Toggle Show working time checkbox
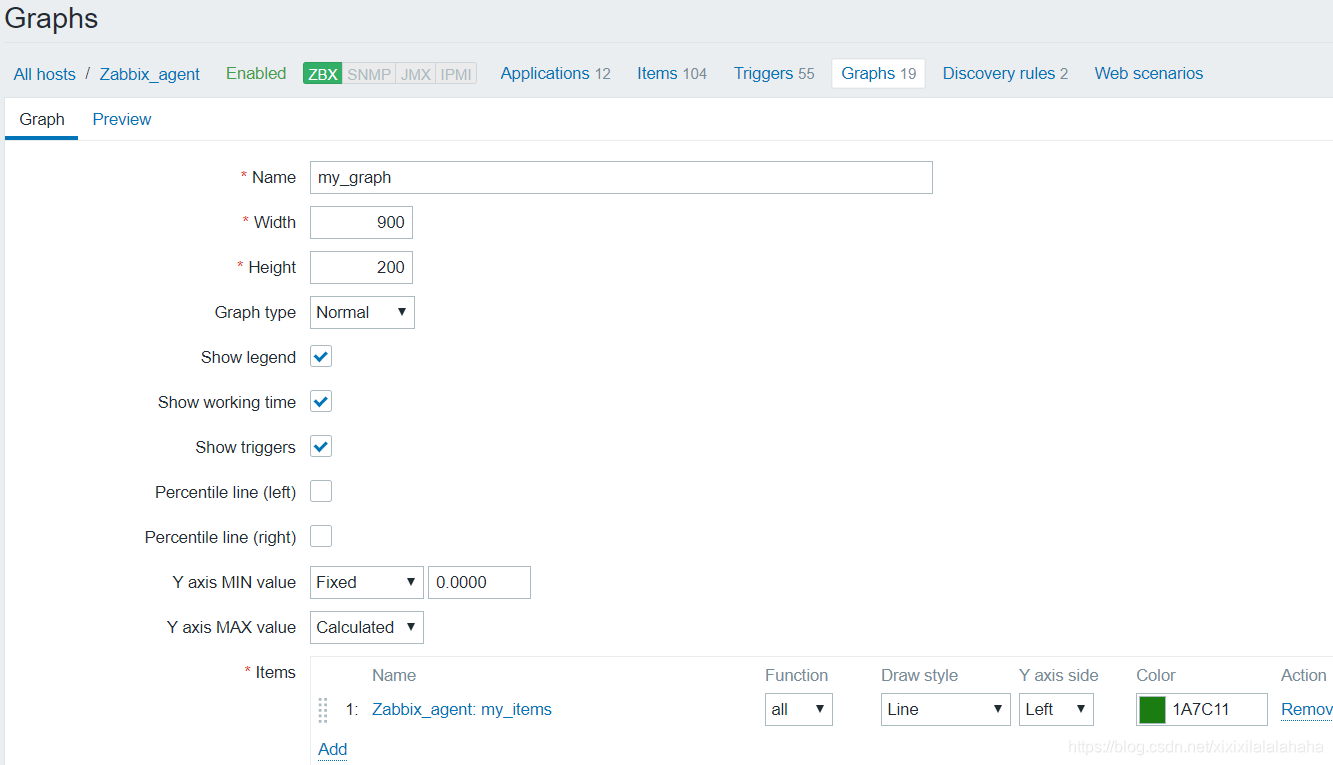This screenshot has height=765, width=1333. [321, 402]
